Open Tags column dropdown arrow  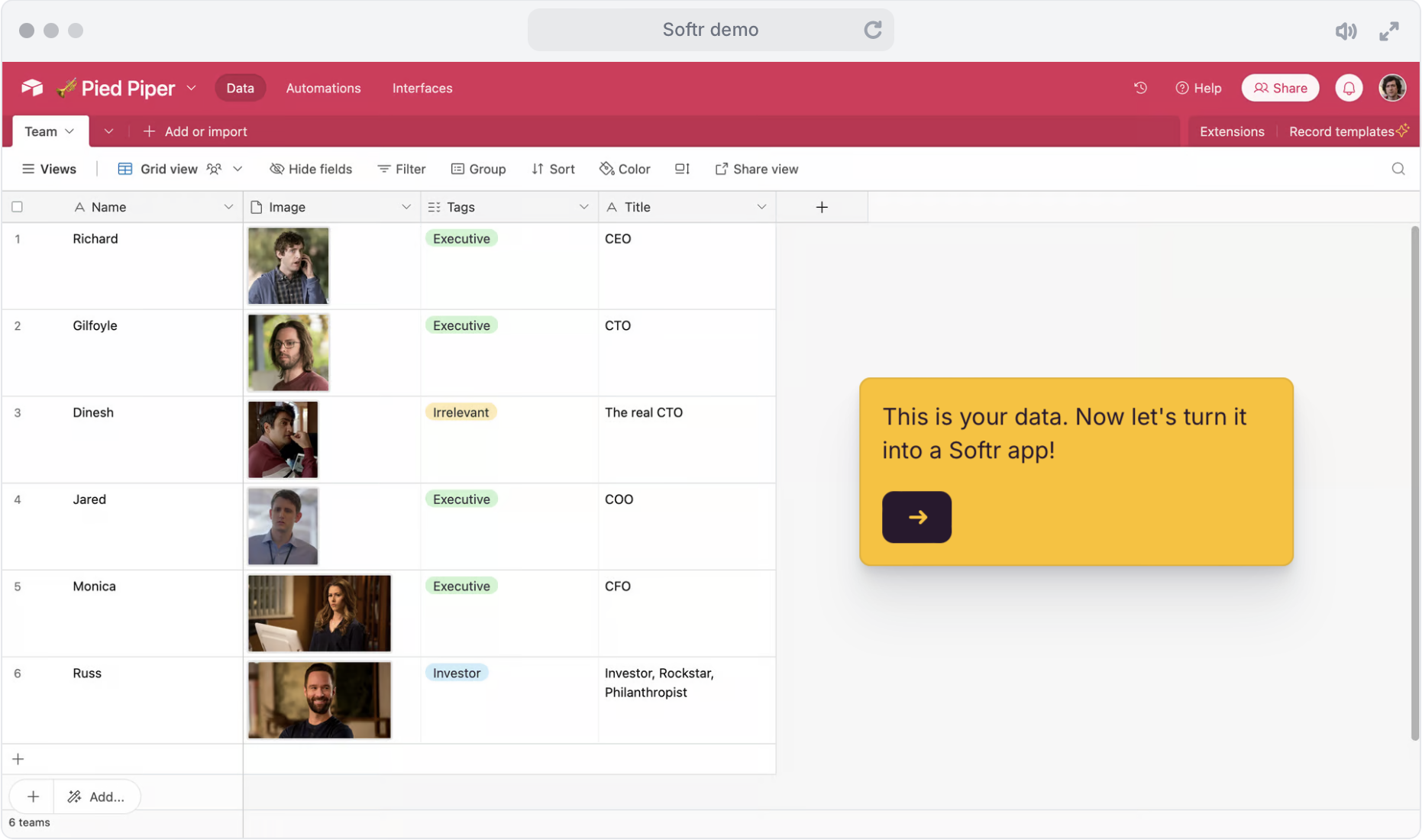[x=583, y=207]
